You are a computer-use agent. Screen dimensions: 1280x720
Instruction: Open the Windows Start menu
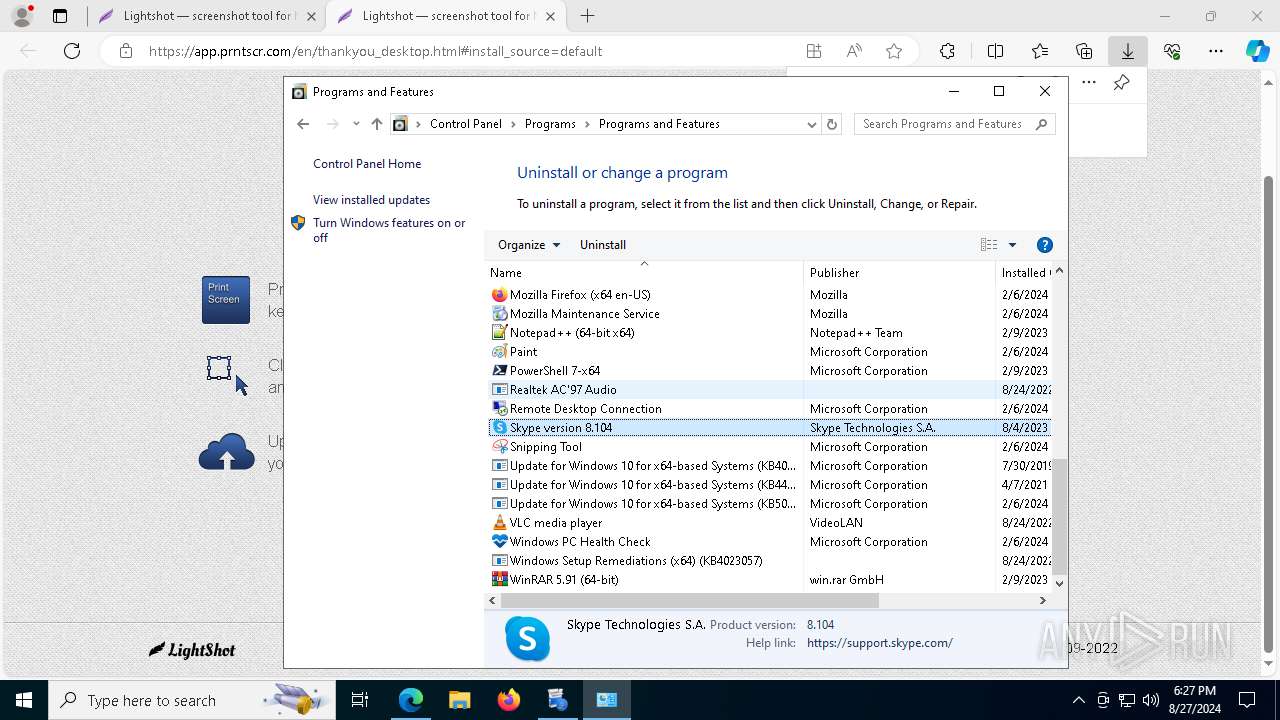24,700
